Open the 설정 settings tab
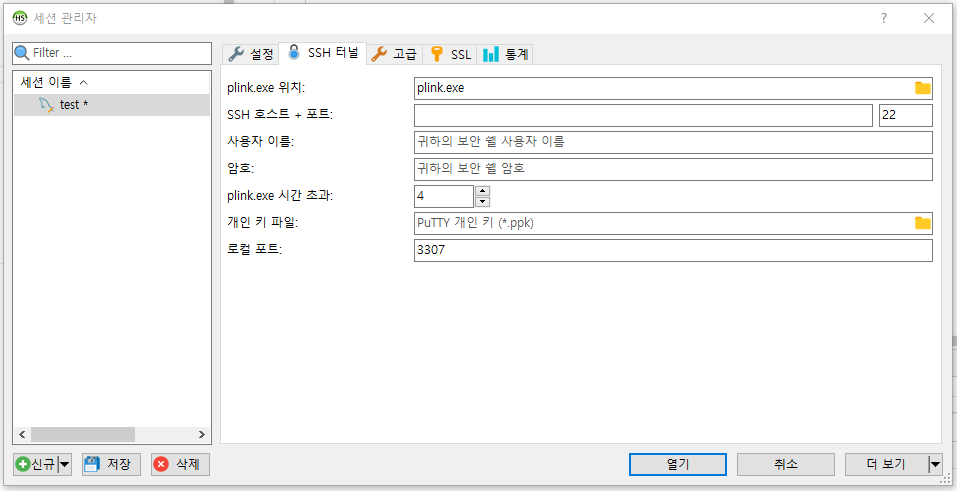 coord(250,54)
